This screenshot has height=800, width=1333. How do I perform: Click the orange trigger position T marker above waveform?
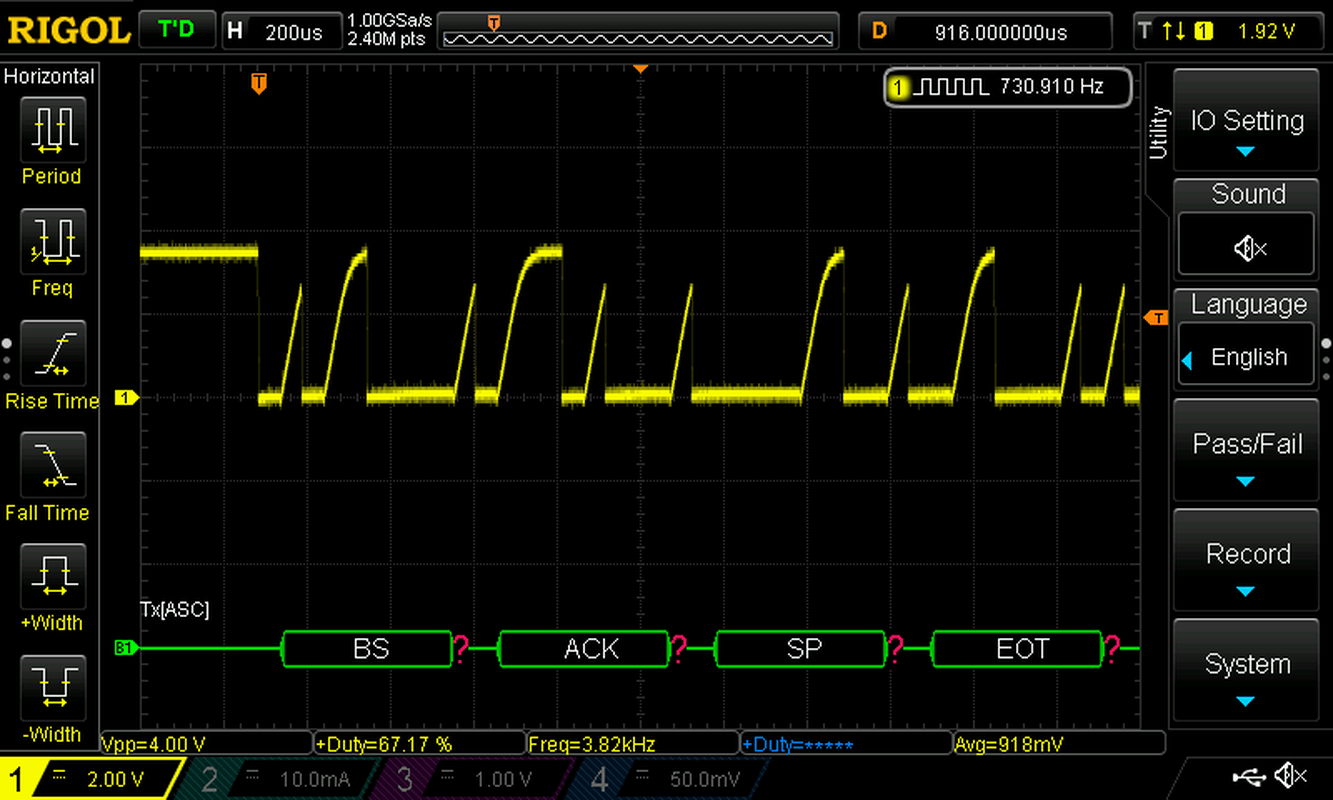click(x=259, y=83)
